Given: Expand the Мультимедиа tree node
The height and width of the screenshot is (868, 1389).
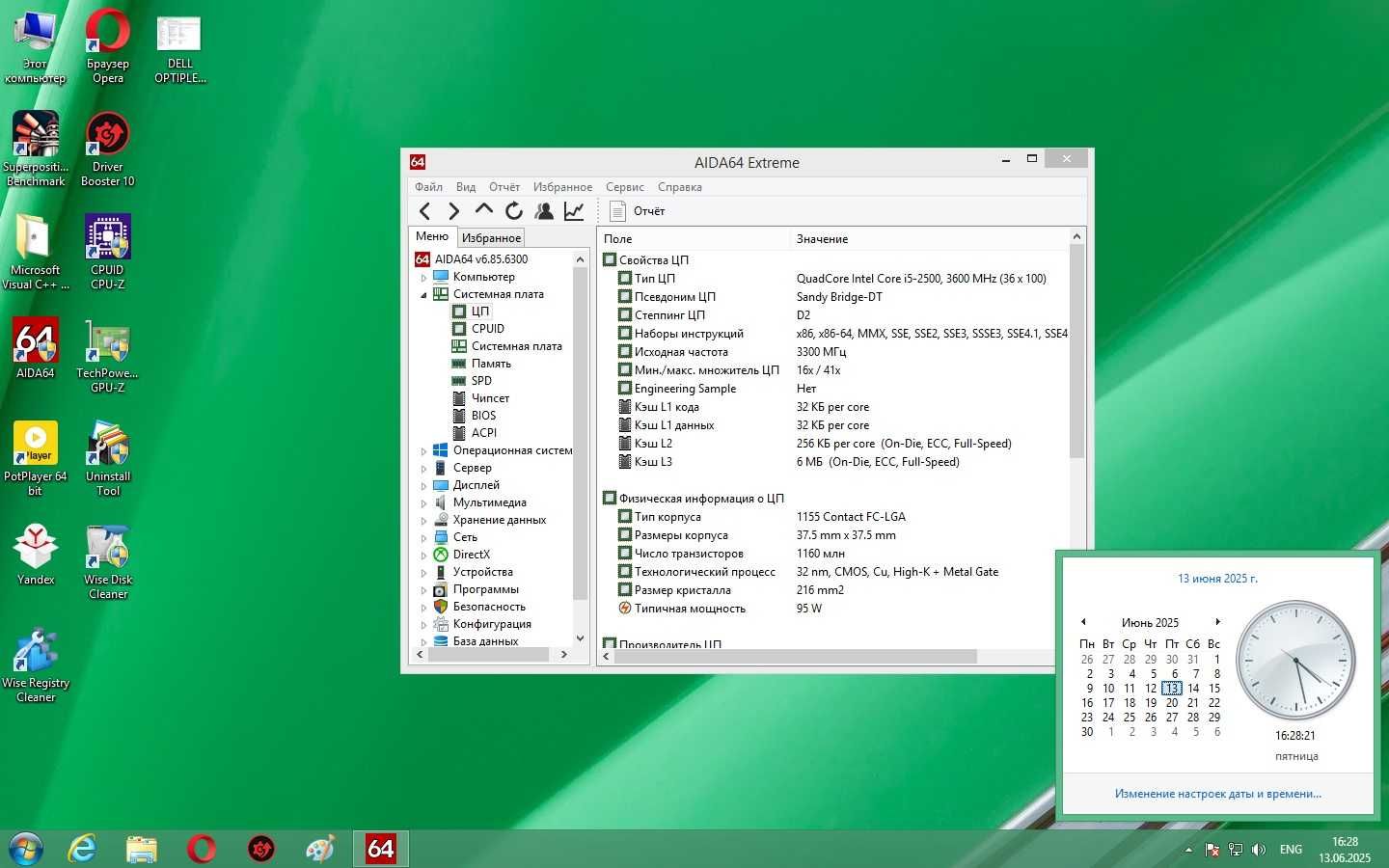Looking at the screenshot, I should tap(423, 503).
